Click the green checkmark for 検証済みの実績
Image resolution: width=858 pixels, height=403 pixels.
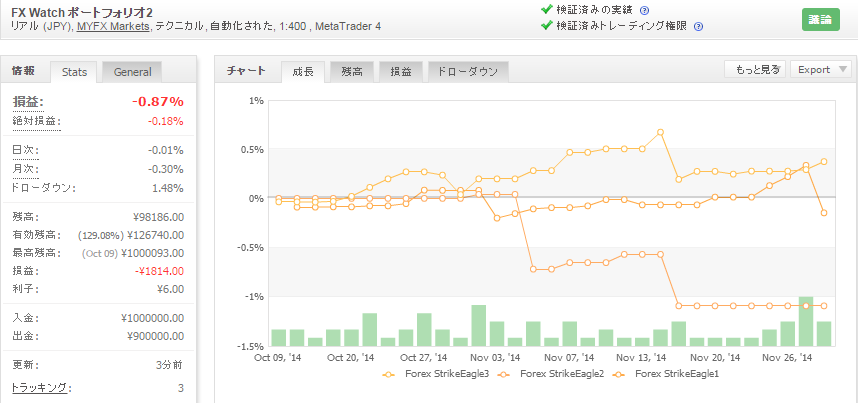tap(546, 10)
